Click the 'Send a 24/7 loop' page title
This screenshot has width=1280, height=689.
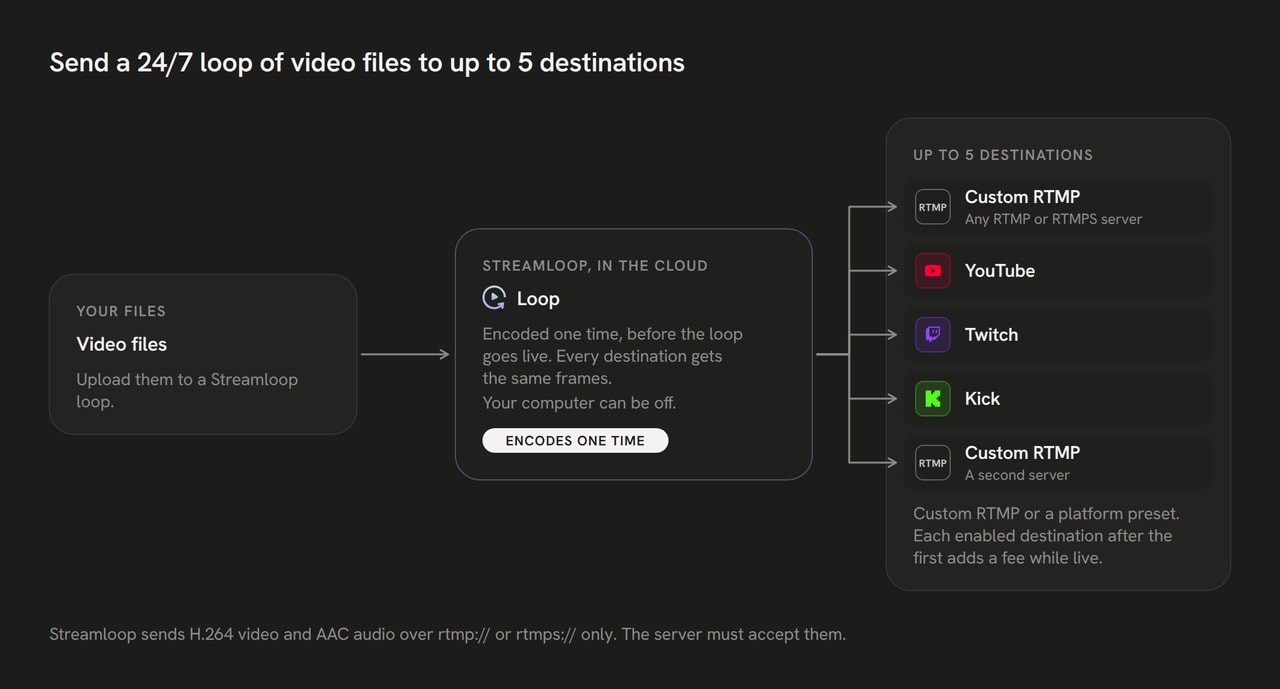coord(367,62)
